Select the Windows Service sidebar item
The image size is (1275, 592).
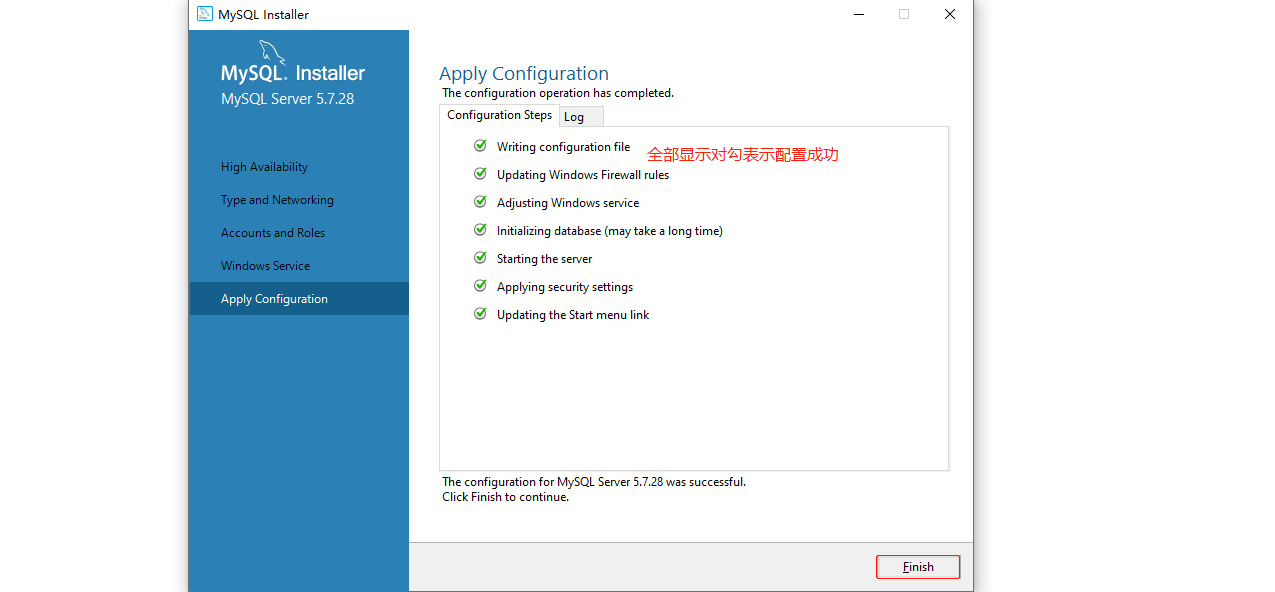point(265,266)
